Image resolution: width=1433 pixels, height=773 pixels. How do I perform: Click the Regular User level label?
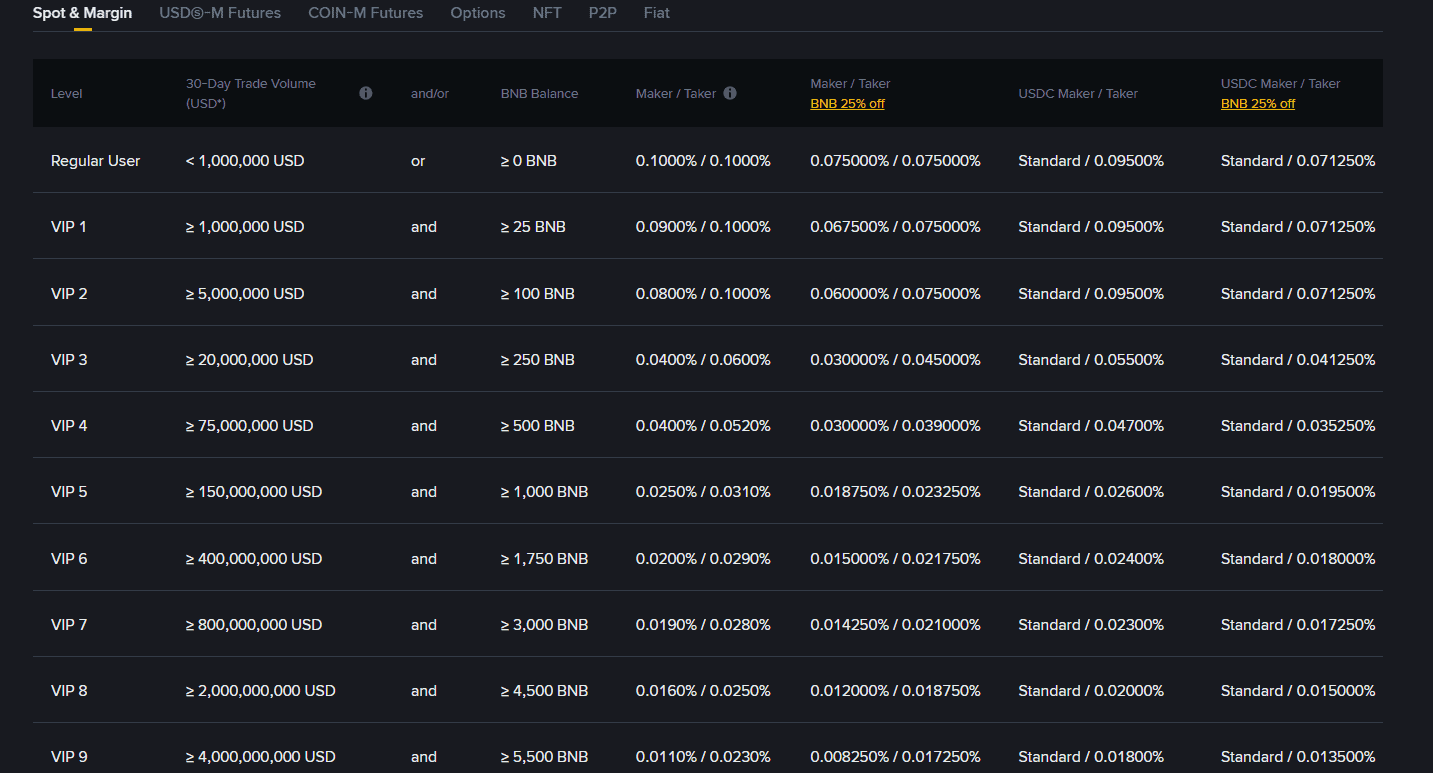[95, 161]
